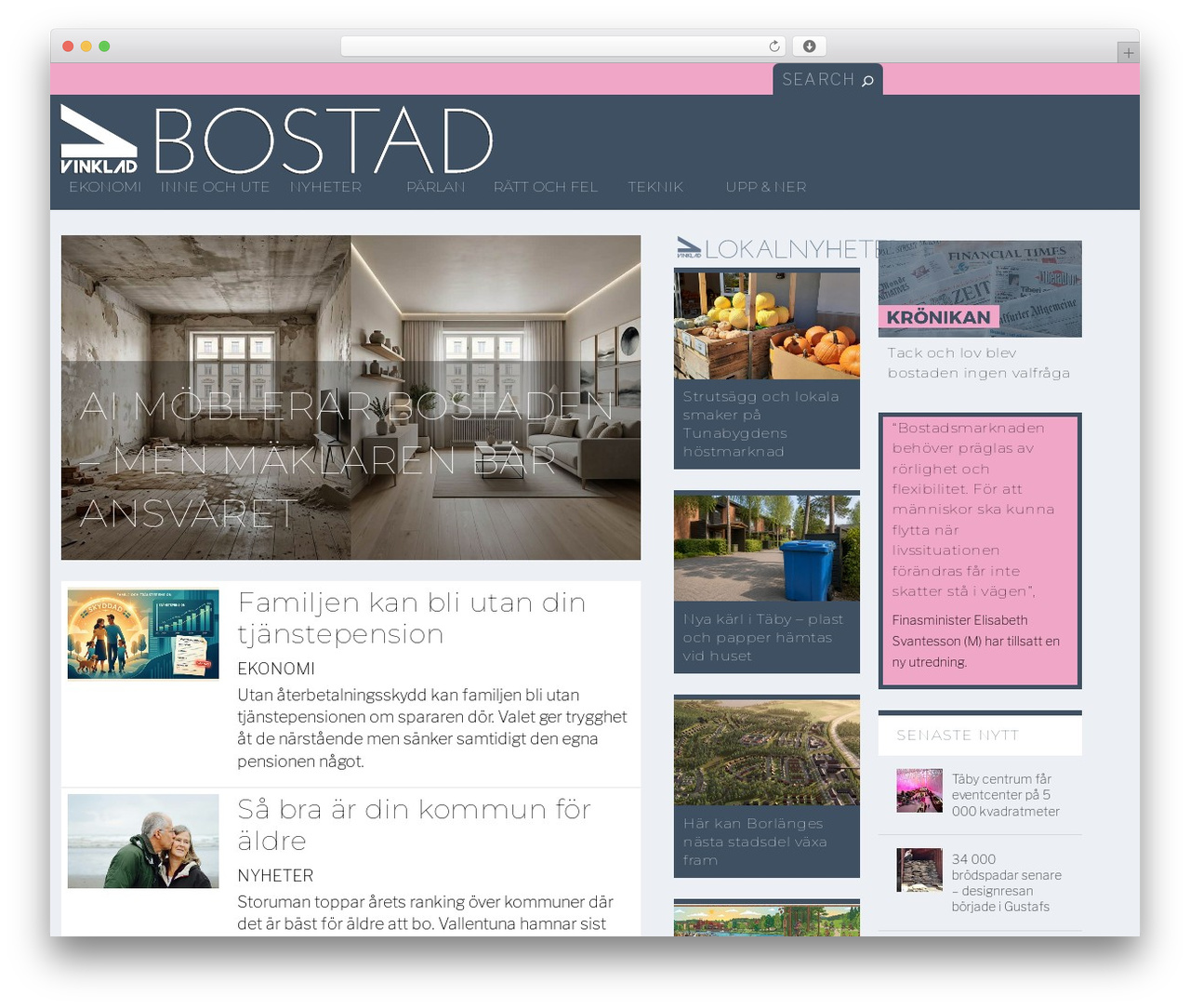Open the SEARCH box
Viewport: 1190px width, 1008px height.
pos(827,79)
